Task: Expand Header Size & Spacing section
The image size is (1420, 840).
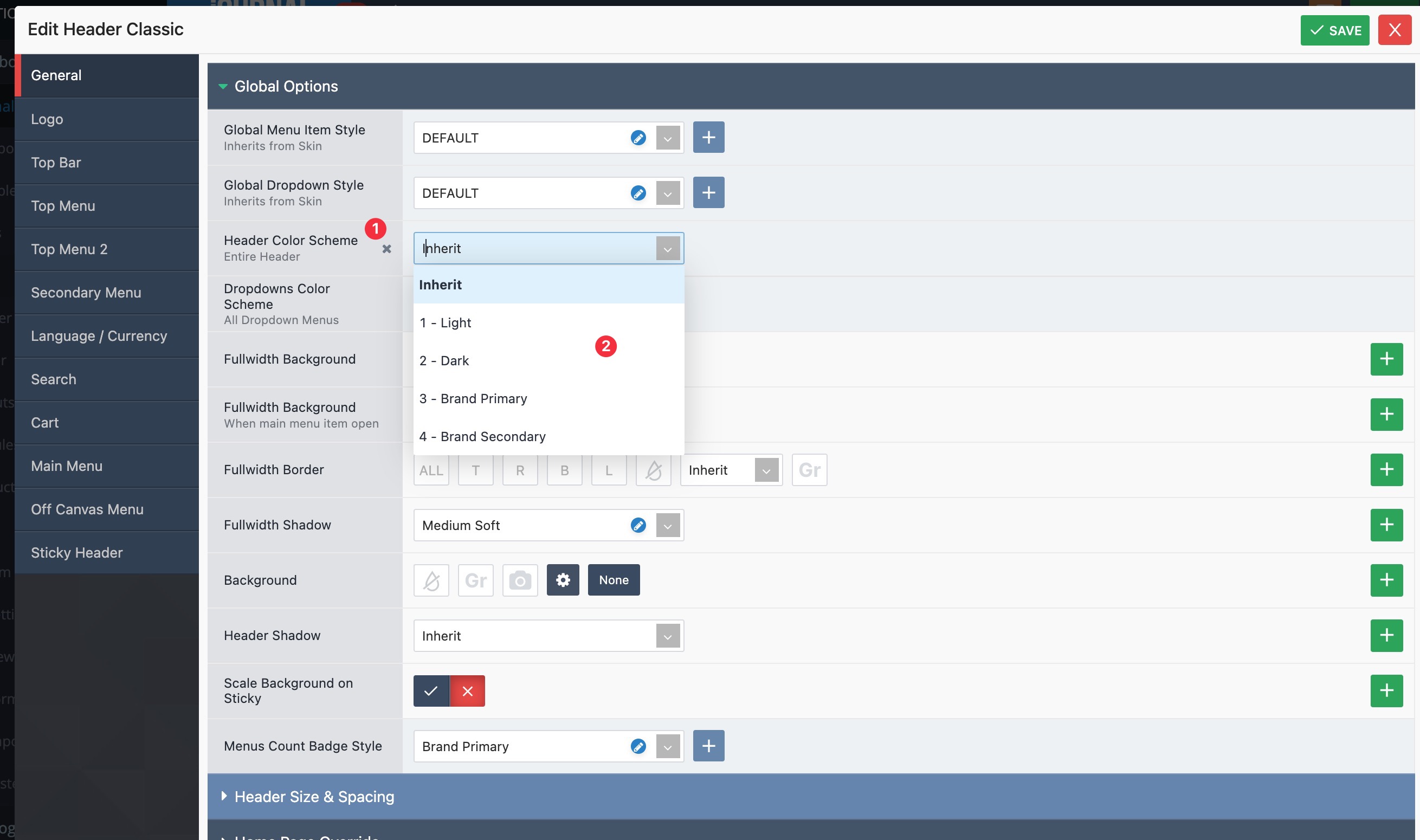Action: 810,797
